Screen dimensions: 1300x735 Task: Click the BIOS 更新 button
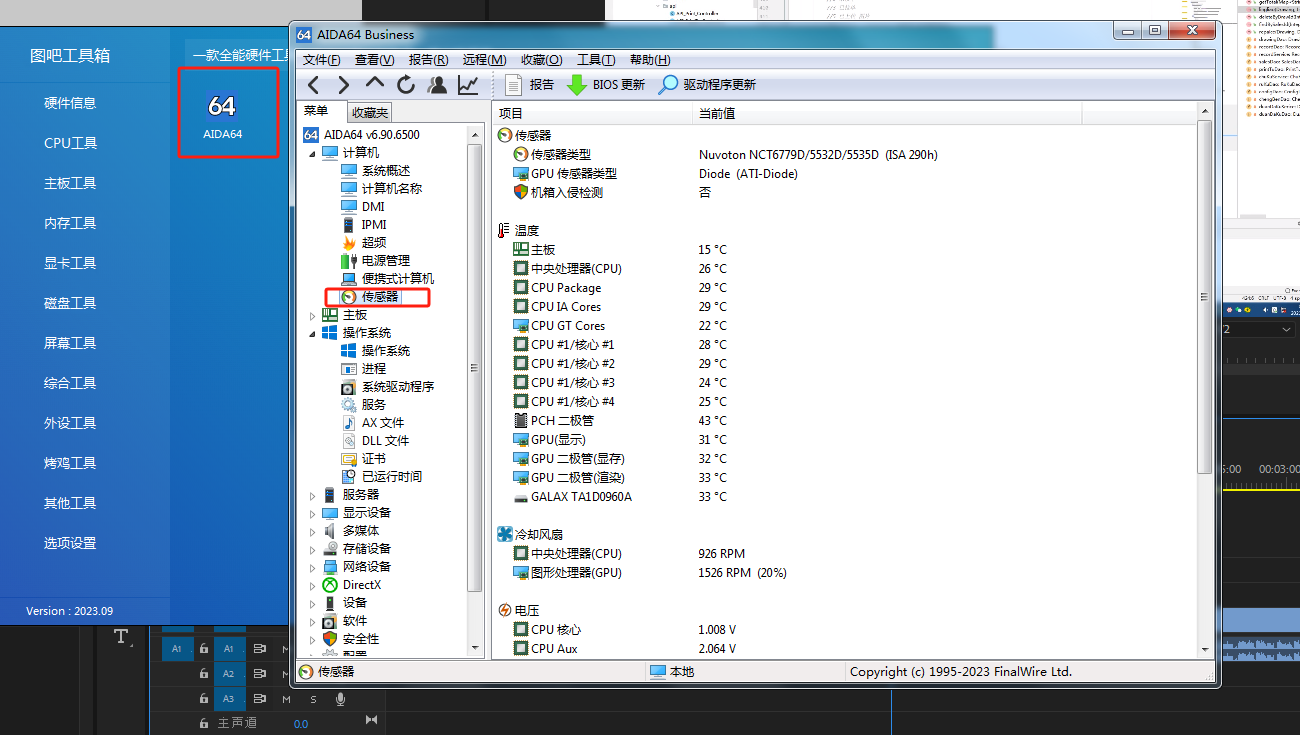point(605,85)
